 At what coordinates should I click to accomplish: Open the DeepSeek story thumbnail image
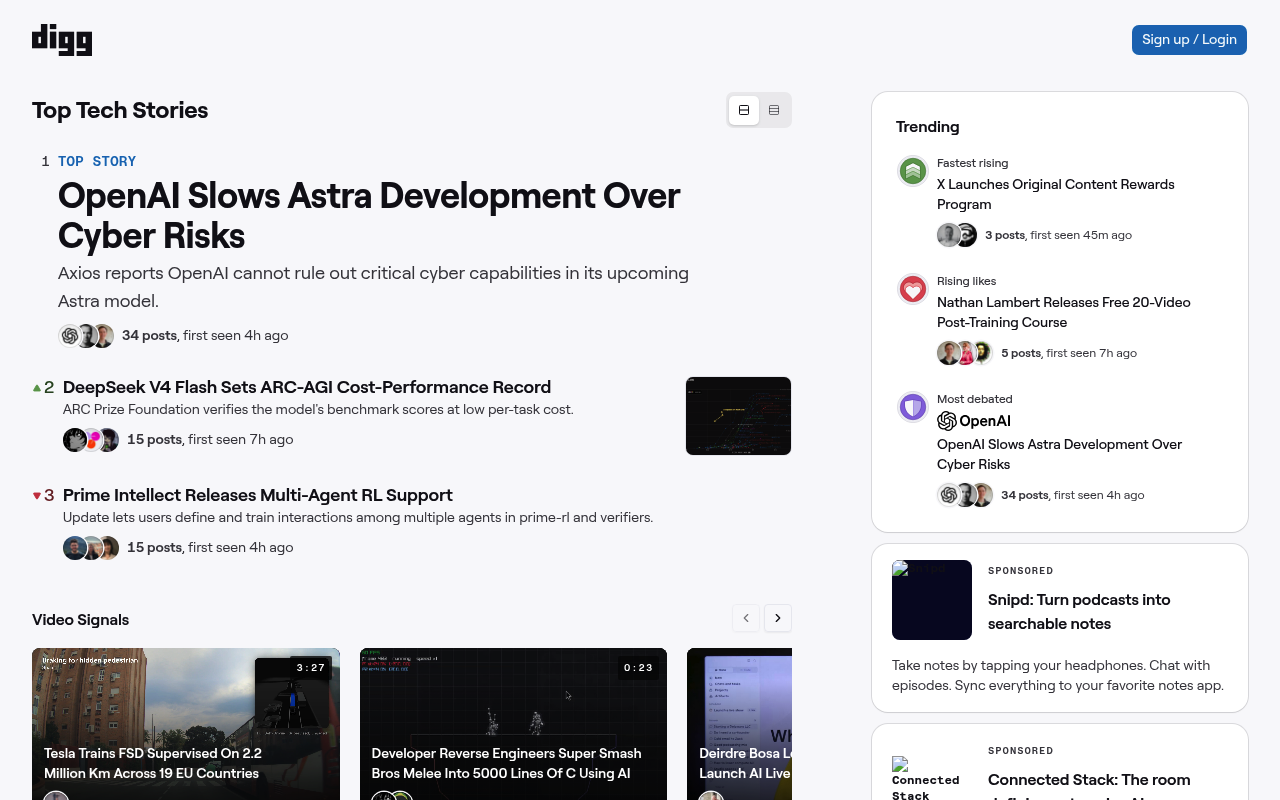tap(738, 416)
